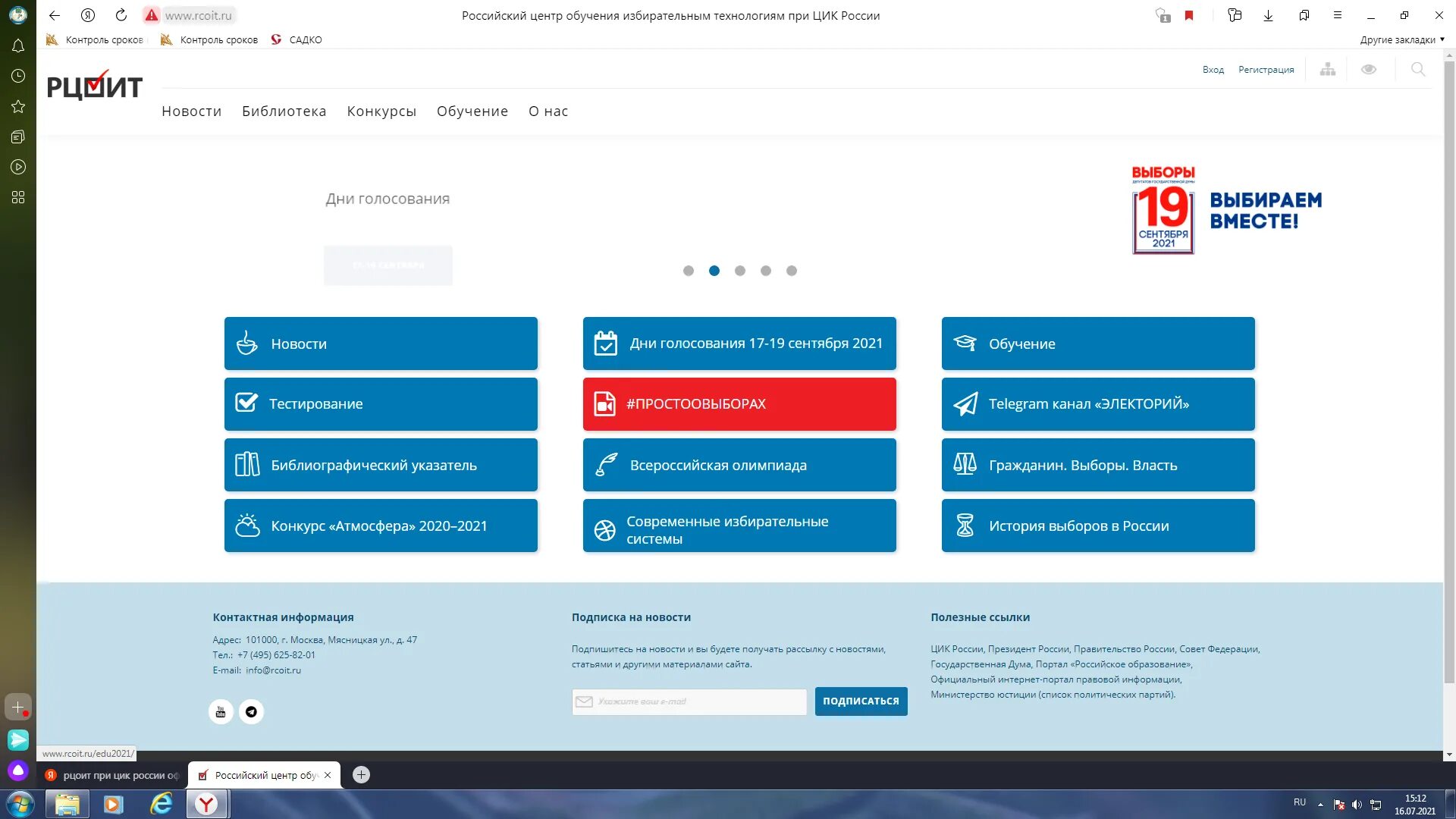1456x819 pixels.
Task: Open the Обучение menu item
Action: (472, 111)
